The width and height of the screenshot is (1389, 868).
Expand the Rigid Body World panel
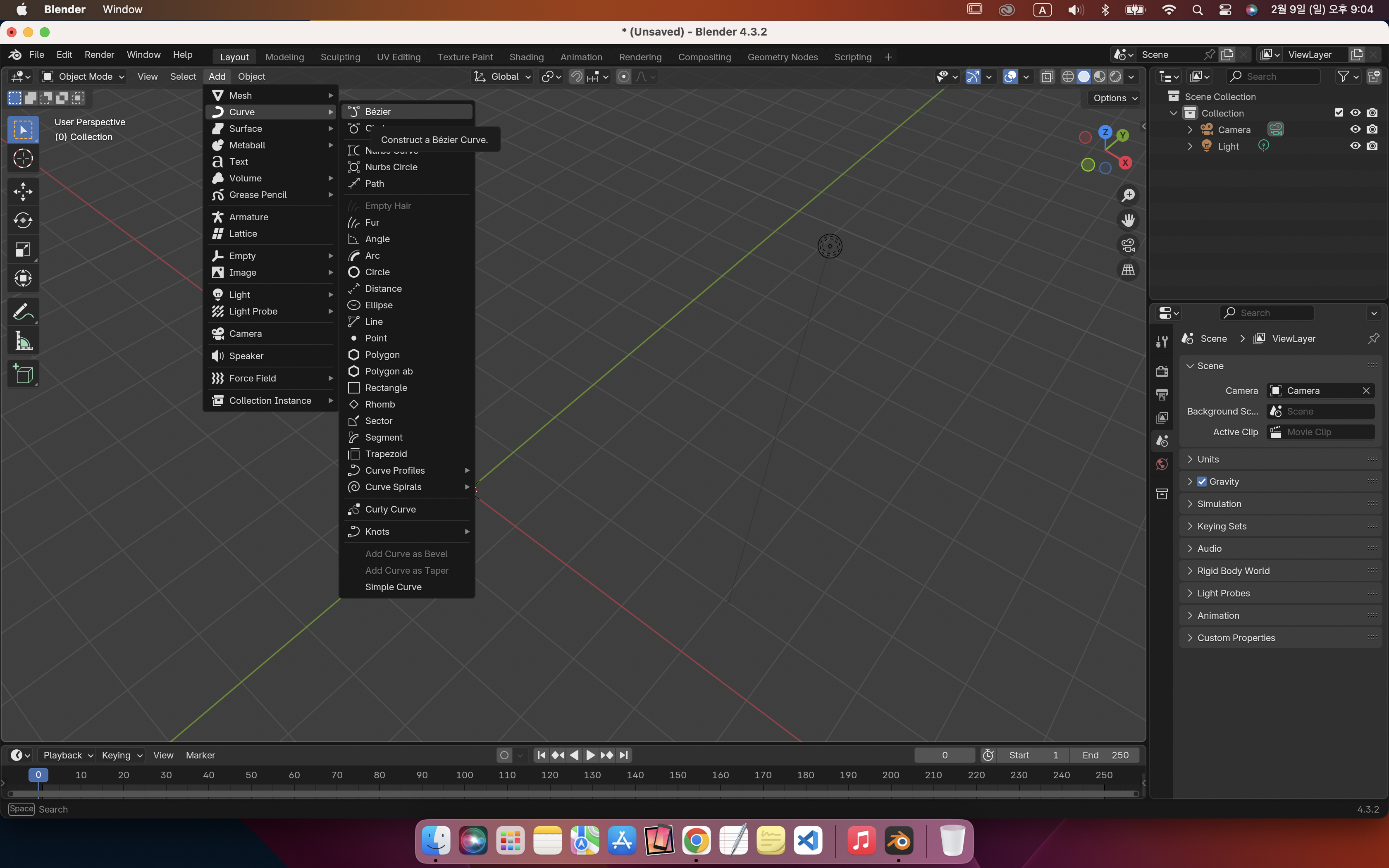tap(1280, 571)
